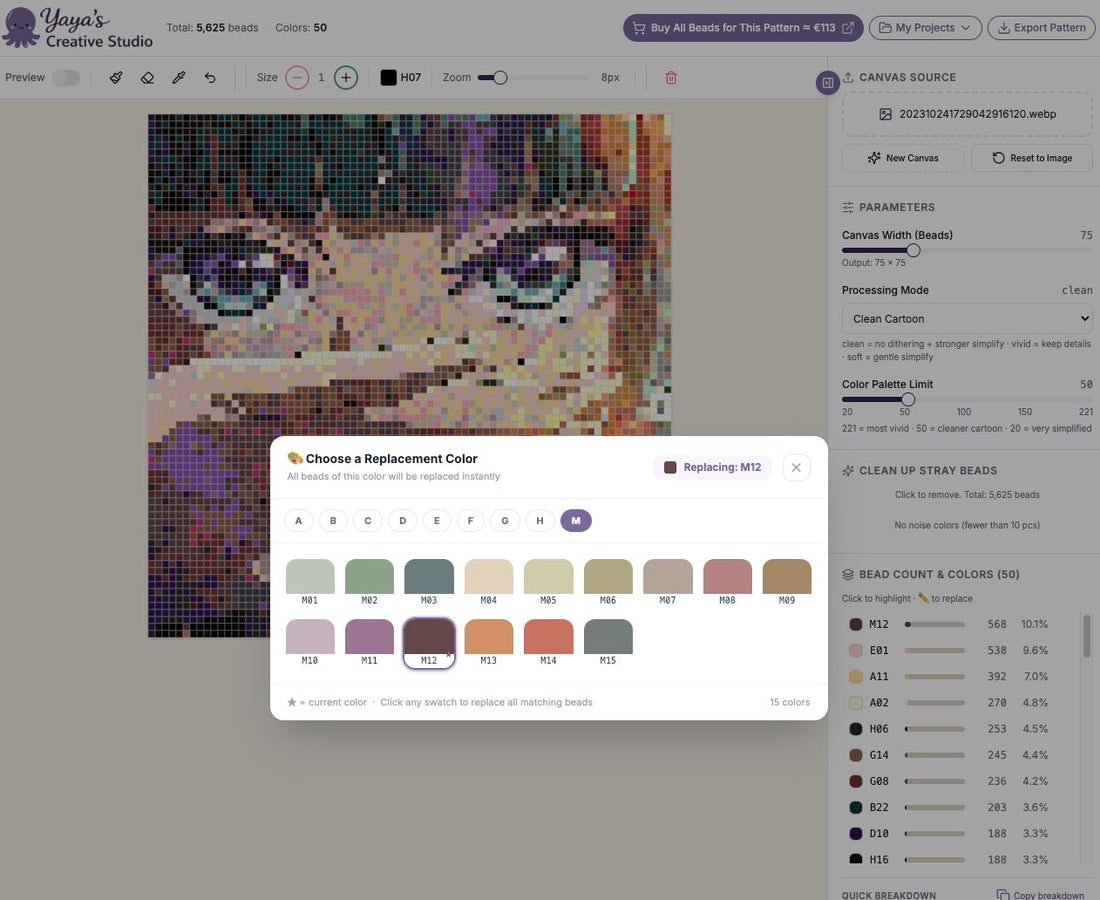
Task: Click Copy breakdown button
Action: (x=1041, y=895)
